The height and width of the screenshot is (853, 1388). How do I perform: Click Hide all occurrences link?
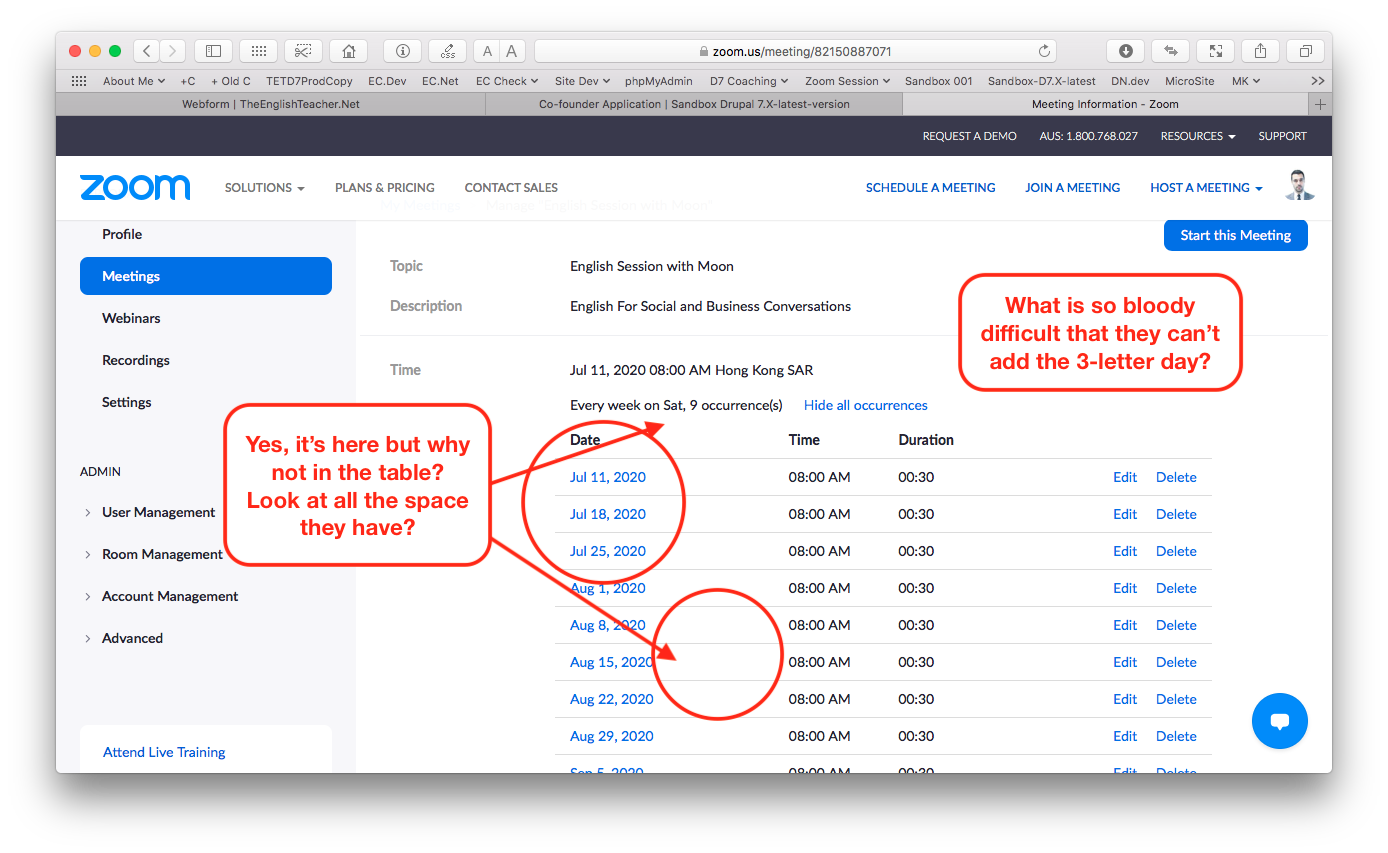click(x=865, y=405)
